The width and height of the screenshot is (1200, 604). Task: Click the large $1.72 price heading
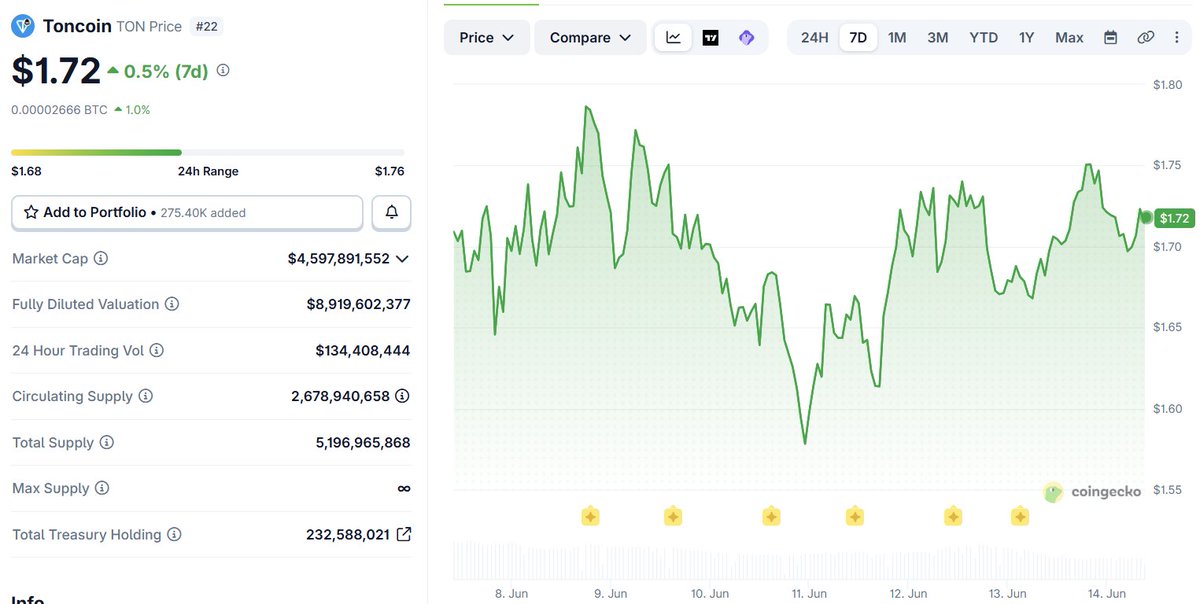(x=56, y=71)
